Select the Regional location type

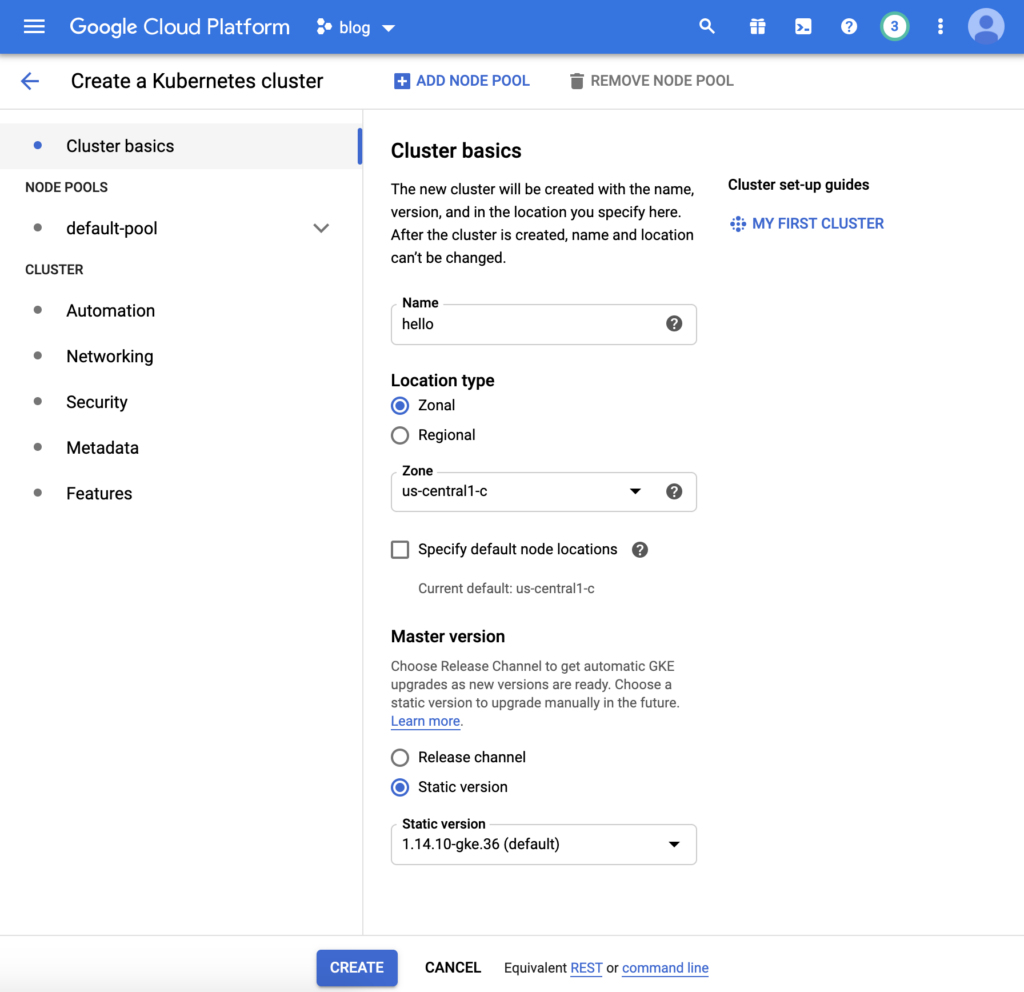coord(400,436)
